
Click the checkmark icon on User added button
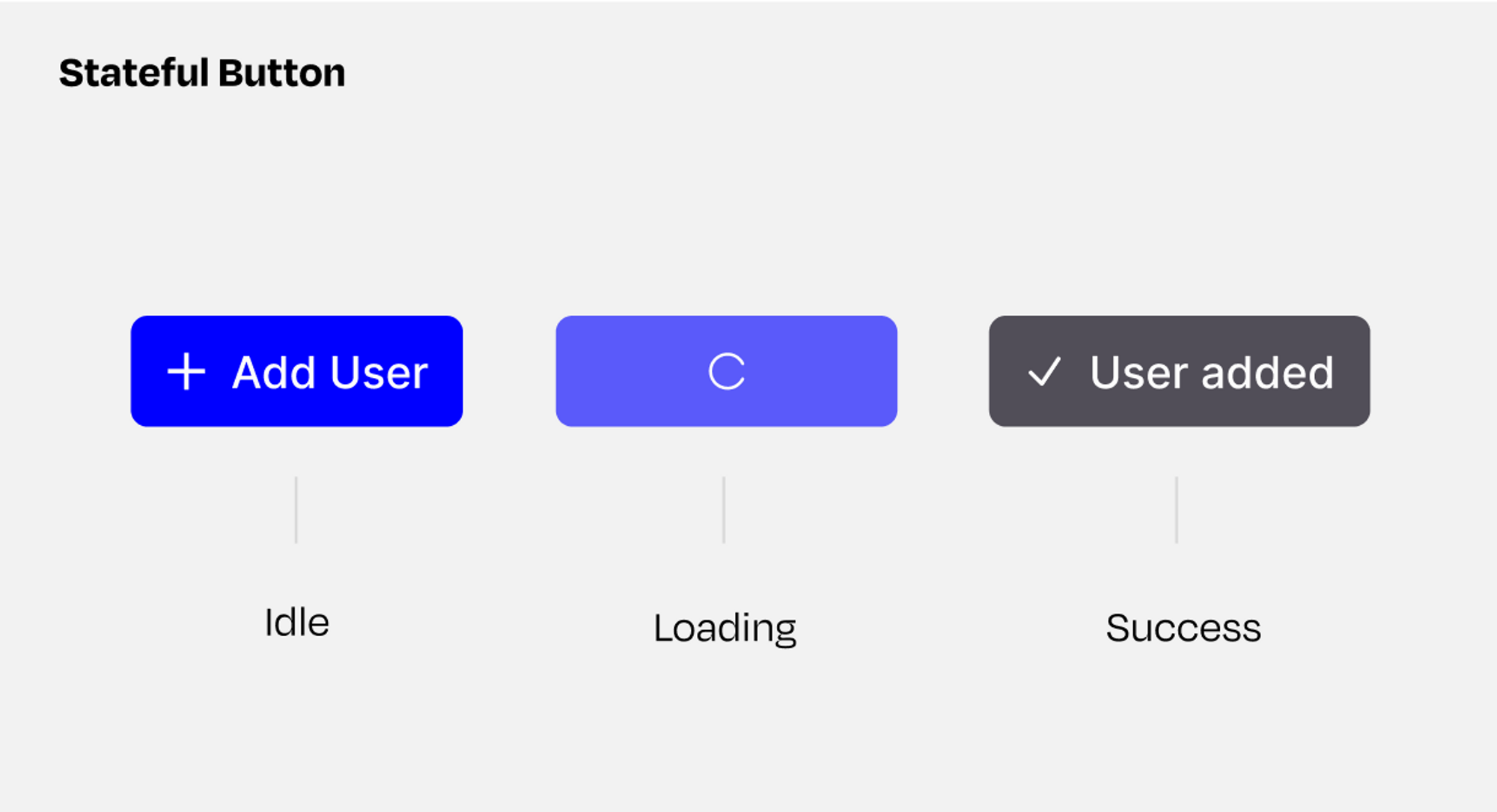tap(1043, 372)
